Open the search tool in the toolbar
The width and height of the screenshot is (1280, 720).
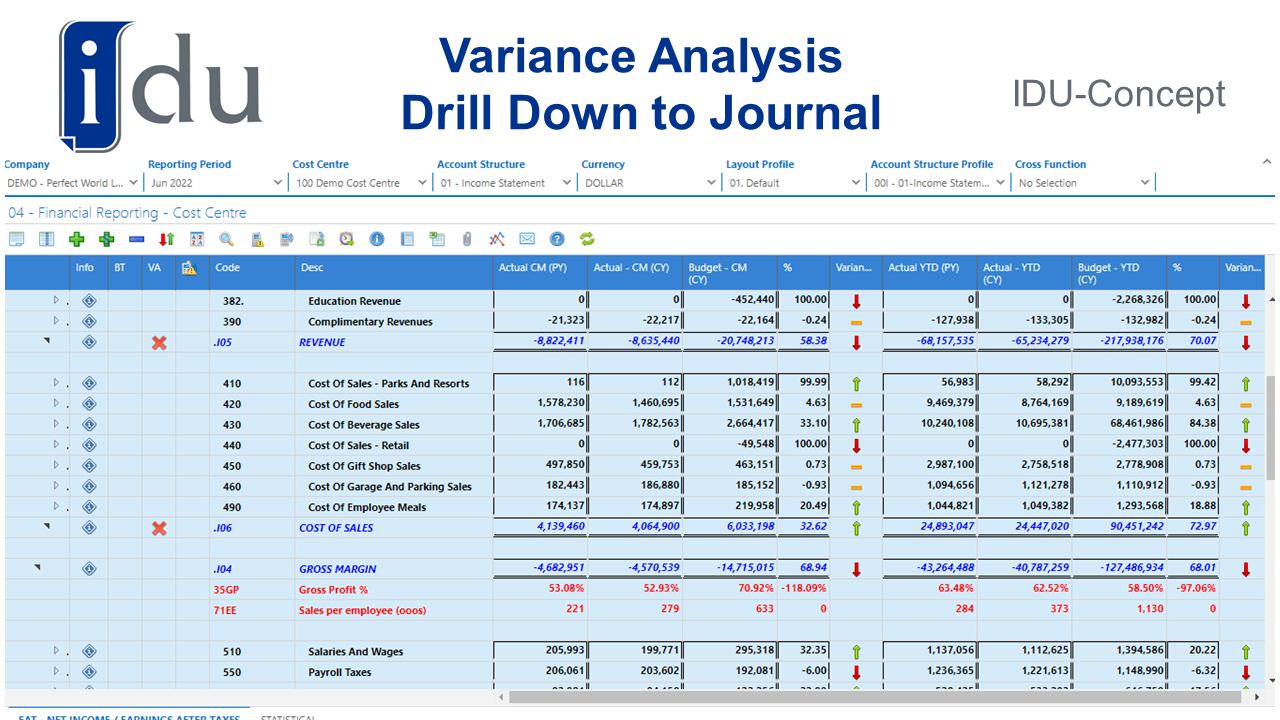(226, 239)
